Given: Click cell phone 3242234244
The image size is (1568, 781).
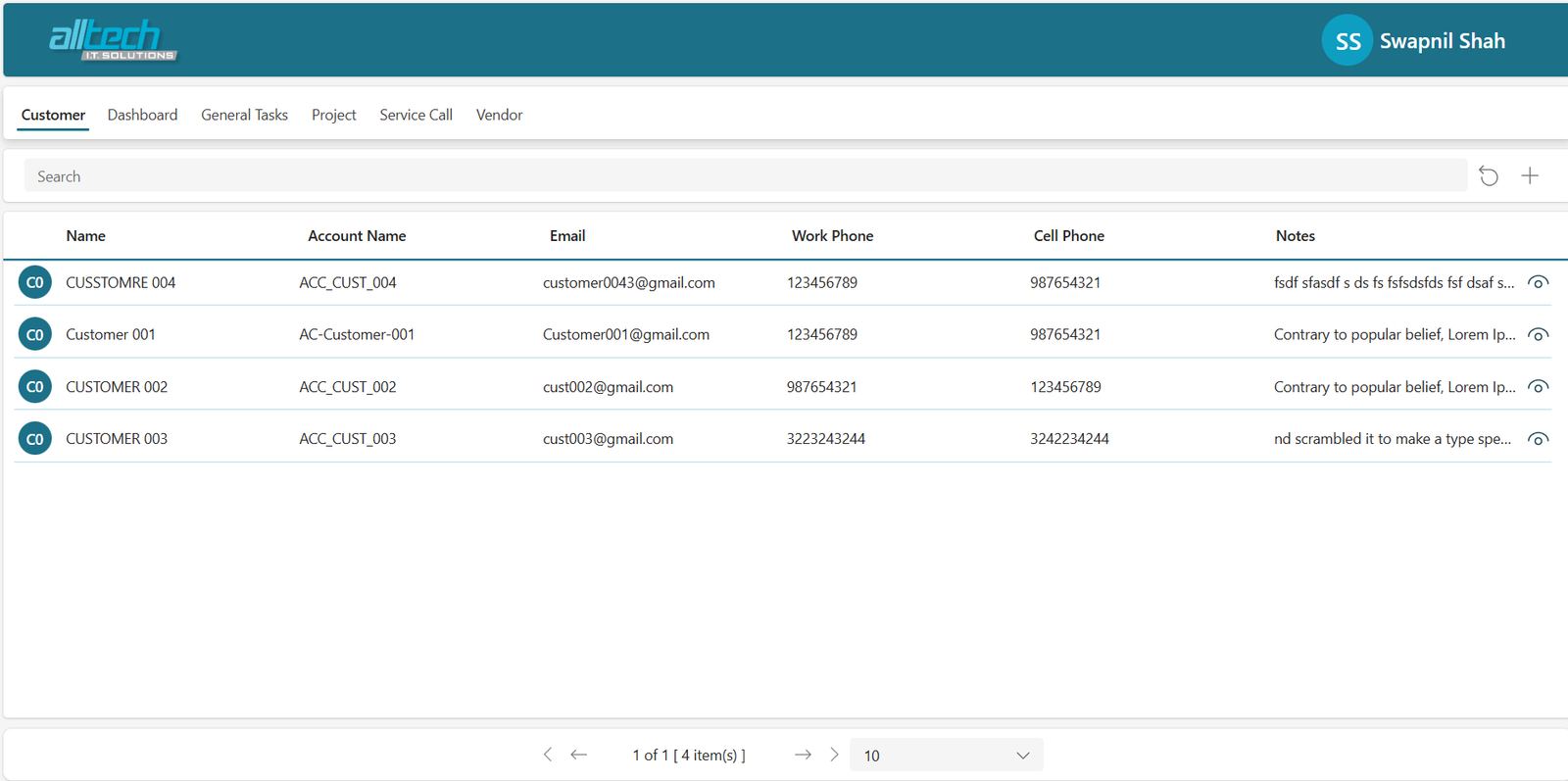Looking at the screenshot, I should pyautogui.click(x=1069, y=439).
